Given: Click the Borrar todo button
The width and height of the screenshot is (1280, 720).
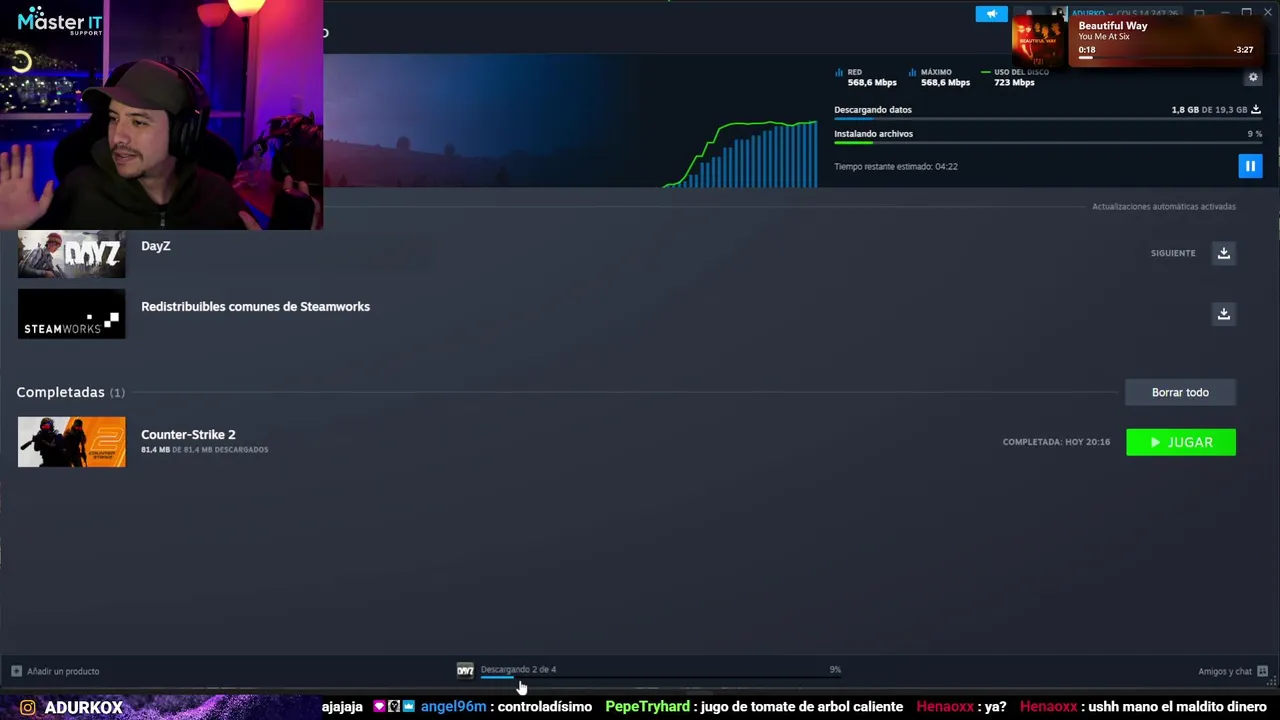Looking at the screenshot, I should pos(1180,392).
